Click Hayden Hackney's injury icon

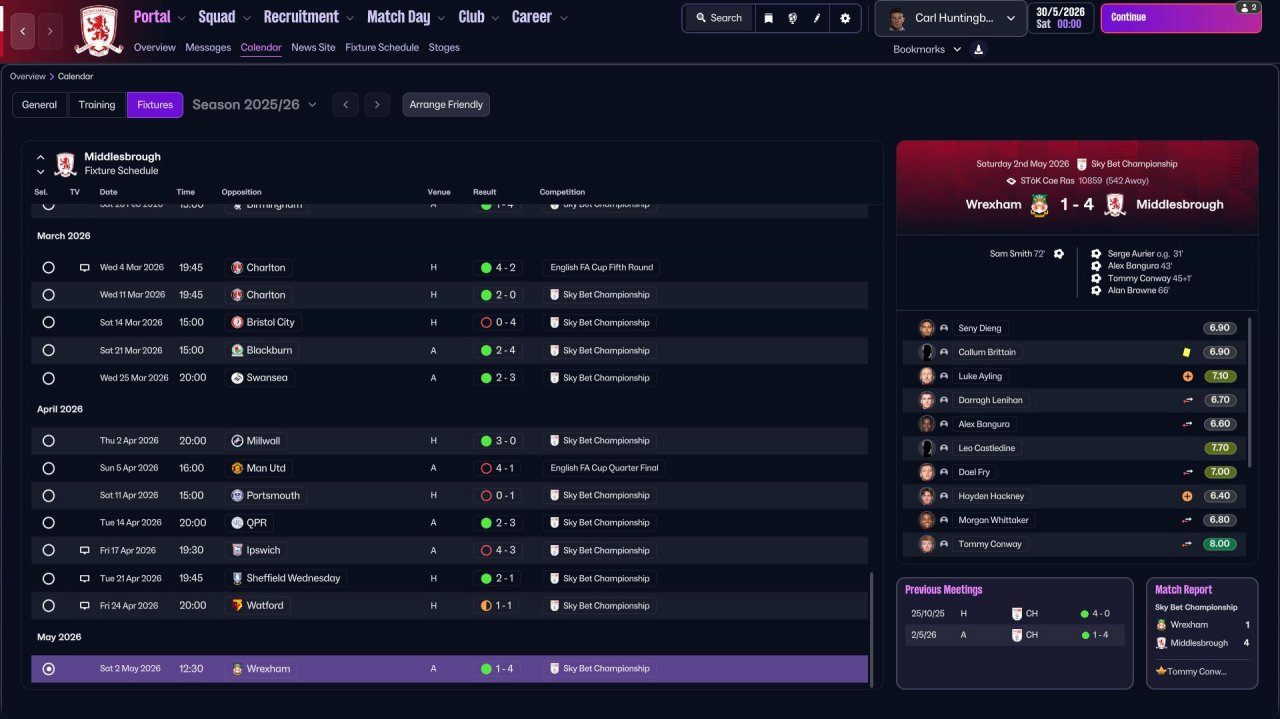tap(1188, 496)
